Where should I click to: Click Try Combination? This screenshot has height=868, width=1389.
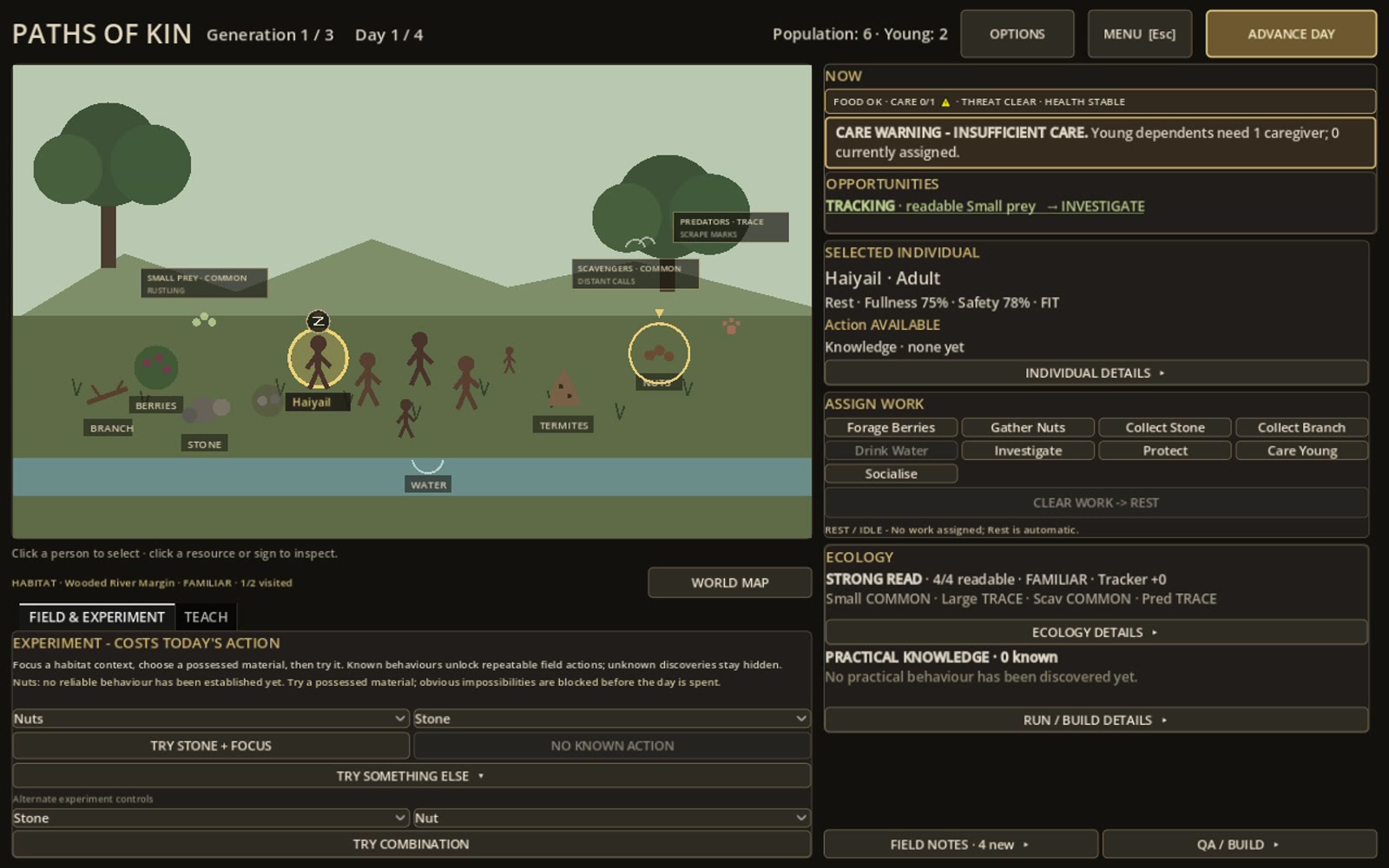[x=411, y=844]
